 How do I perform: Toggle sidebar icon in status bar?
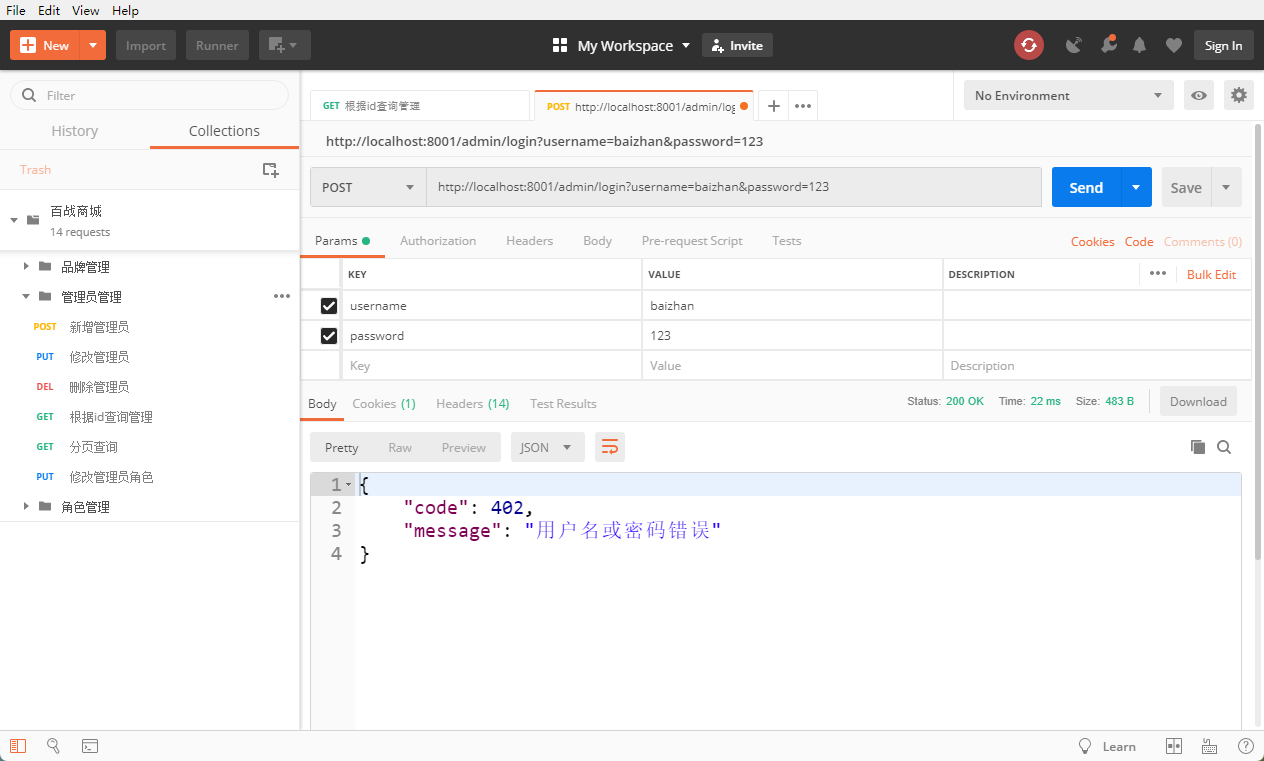[x=18, y=746]
